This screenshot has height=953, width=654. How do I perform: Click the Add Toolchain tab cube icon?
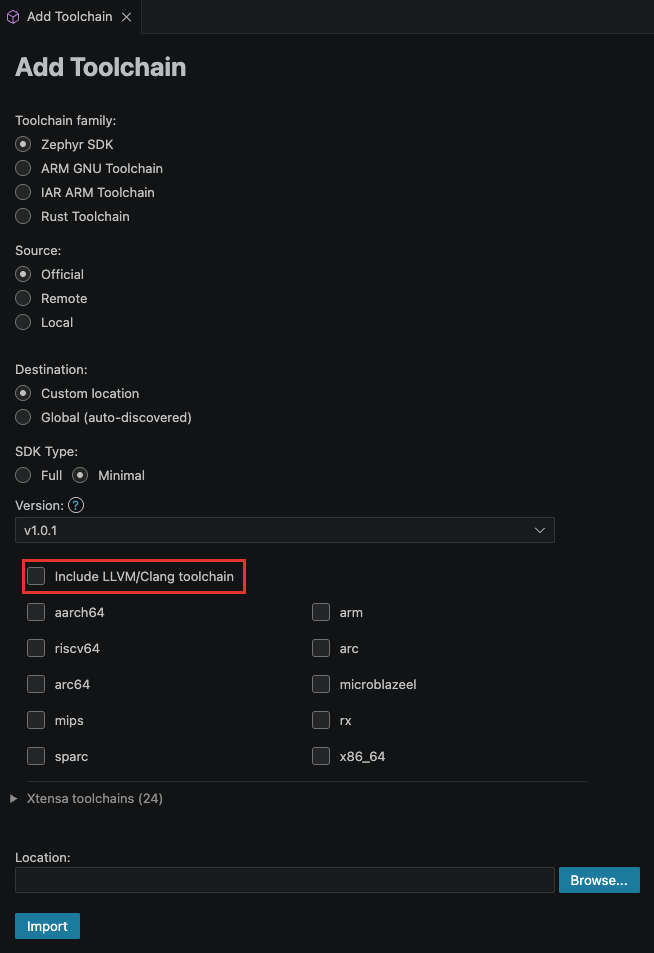[13, 17]
